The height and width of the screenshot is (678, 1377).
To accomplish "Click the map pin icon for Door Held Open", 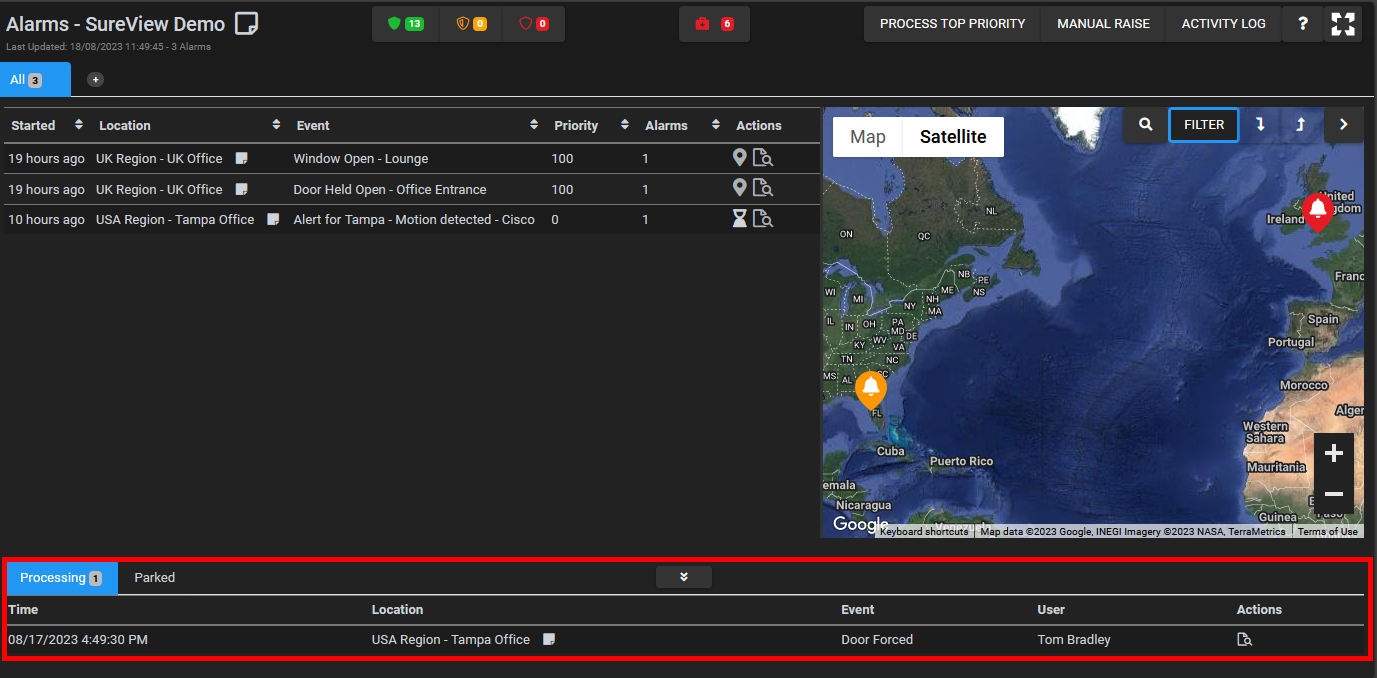I will tap(740, 188).
